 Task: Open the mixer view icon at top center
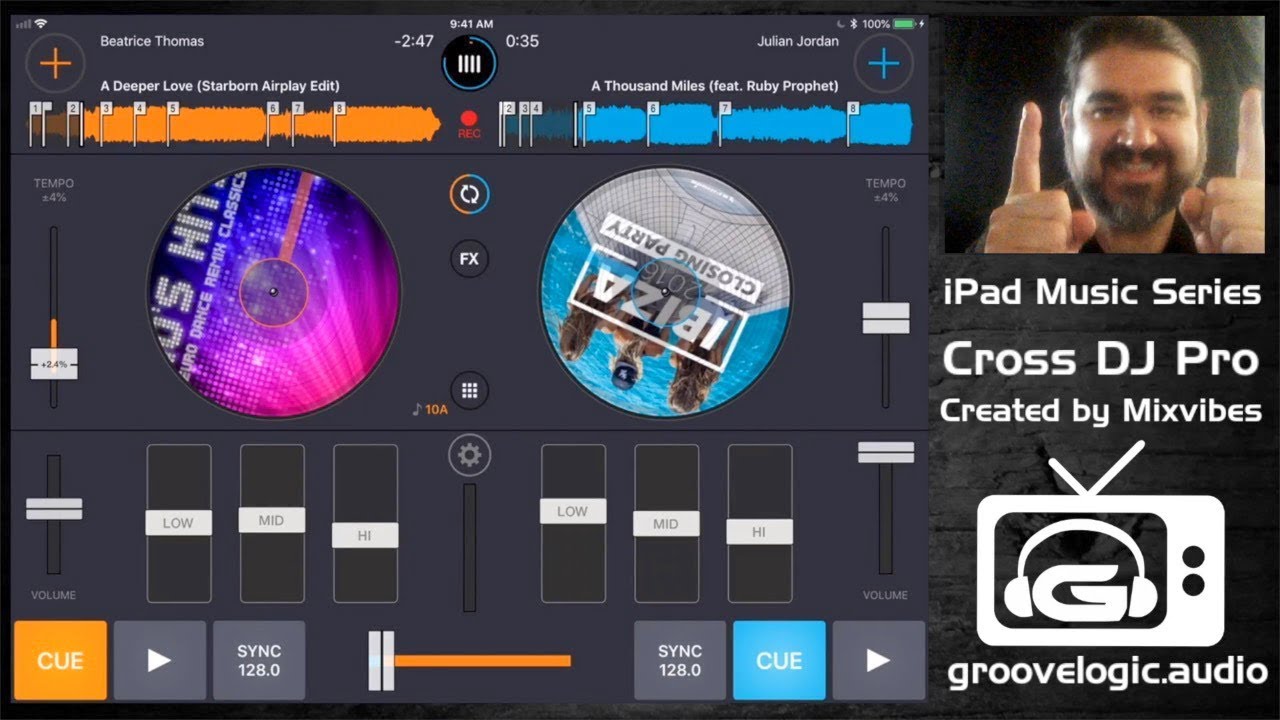(469, 64)
